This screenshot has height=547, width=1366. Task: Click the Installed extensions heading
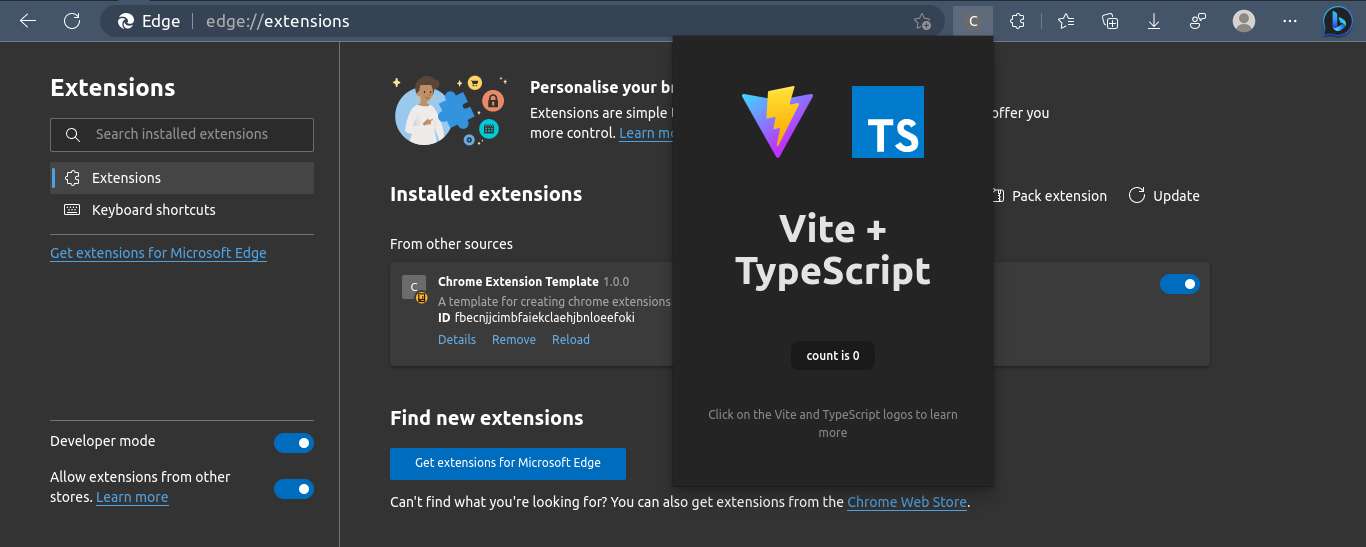pyautogui.click(x=486, y=194)
